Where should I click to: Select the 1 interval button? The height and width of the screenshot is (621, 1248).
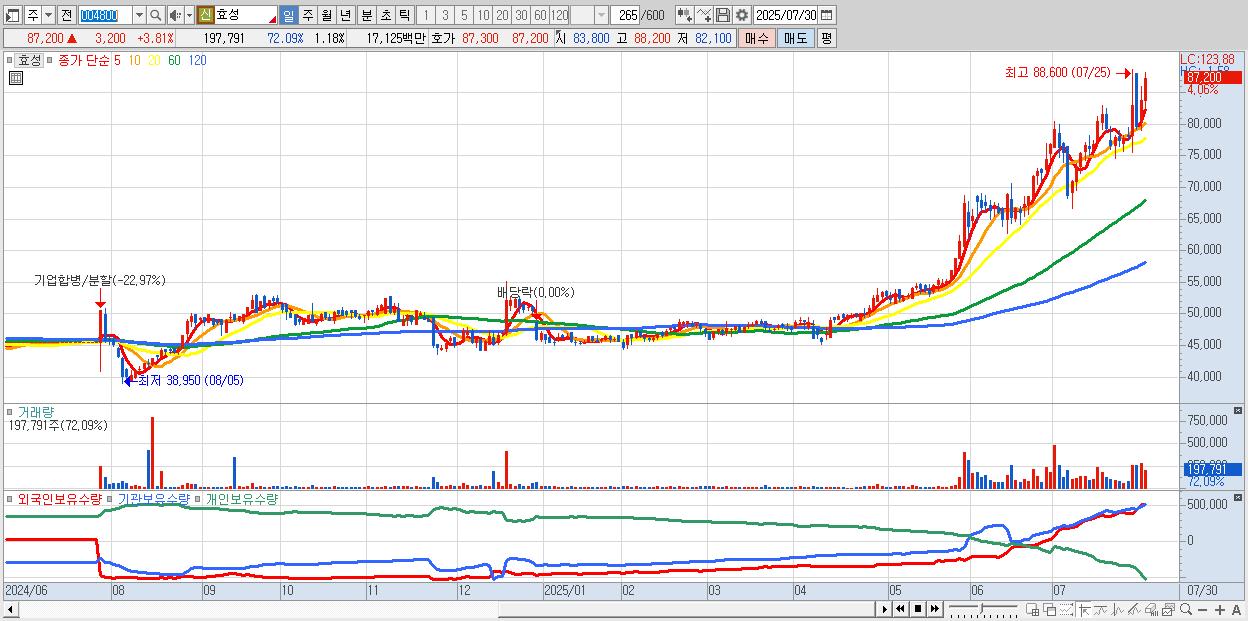pos(426,15)
